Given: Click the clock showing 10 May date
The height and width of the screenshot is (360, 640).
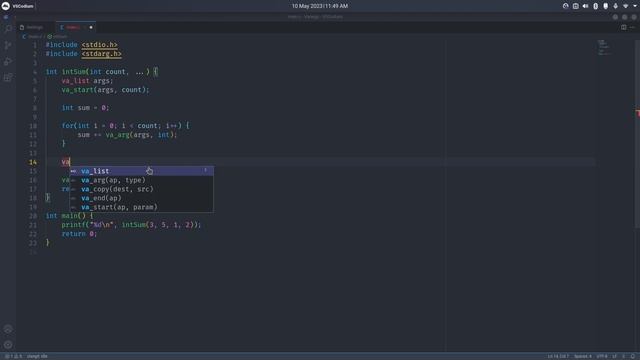Looking at the screenshot, I should [x=320, y=6].
